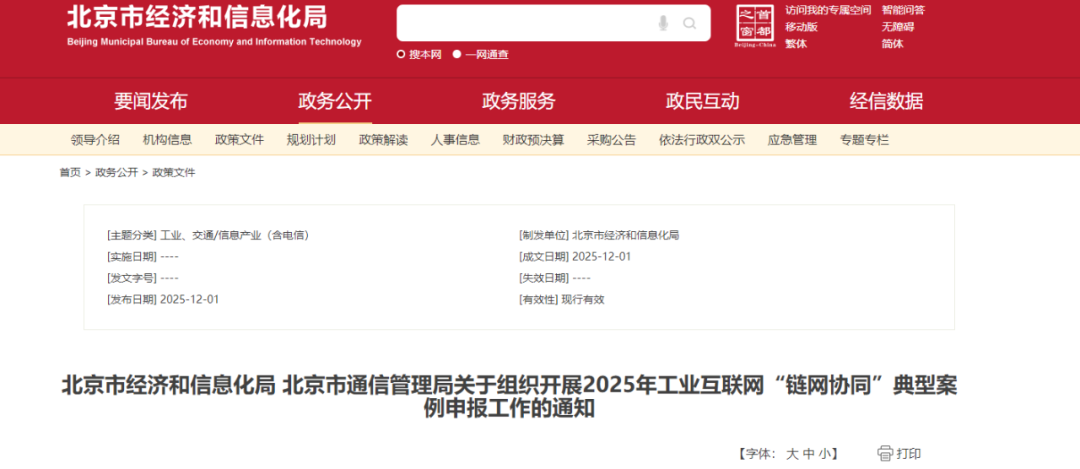Image resolution: width=1080 pixels, height=469 pixels.
Task: Click the 实施日期 field text
Action: [143, 256]
